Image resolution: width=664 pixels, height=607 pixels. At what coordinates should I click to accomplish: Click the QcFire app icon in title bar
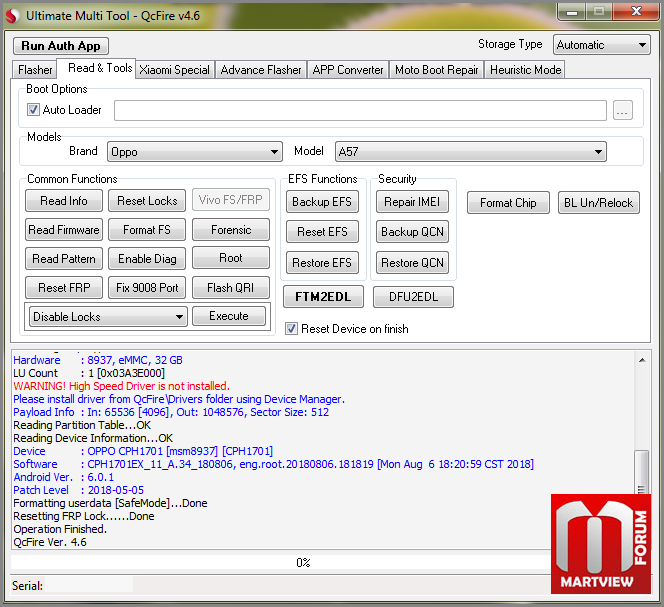[13, 16]
